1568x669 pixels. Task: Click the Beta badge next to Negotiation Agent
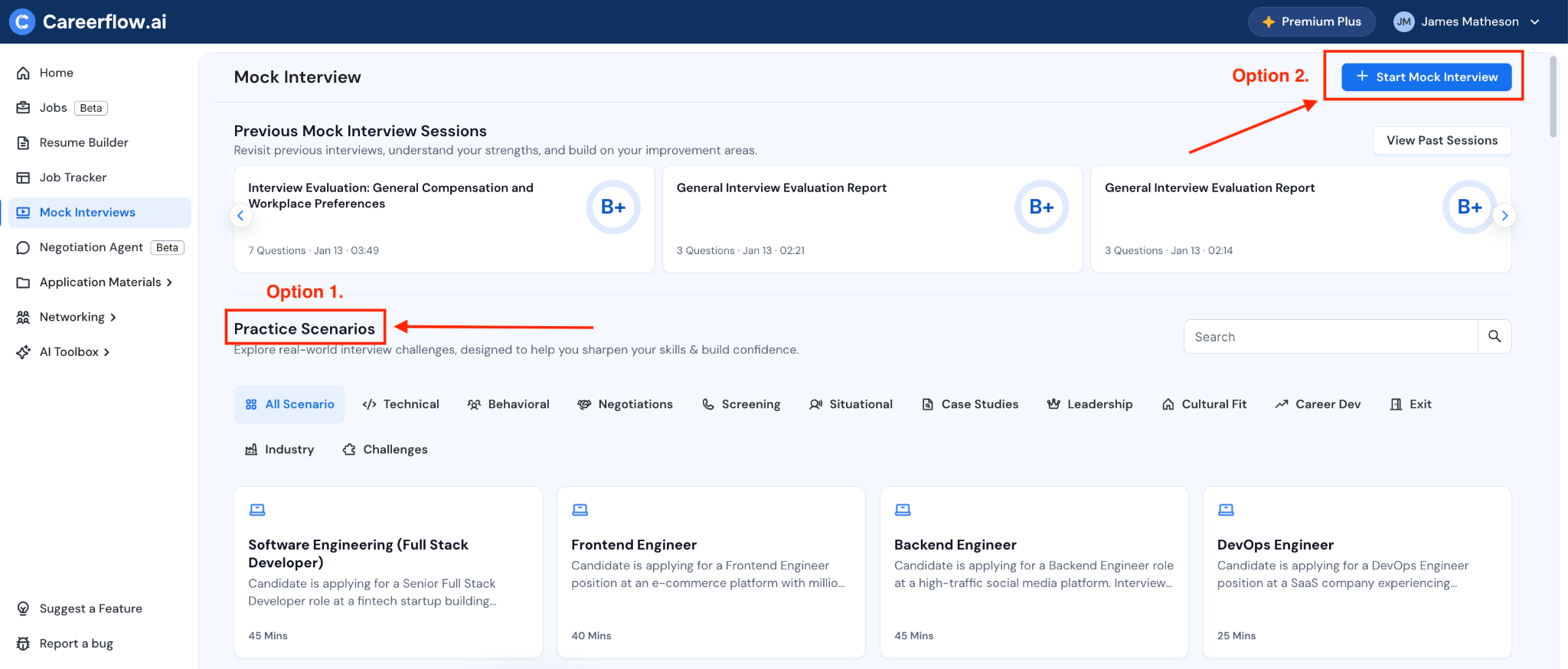167,247
